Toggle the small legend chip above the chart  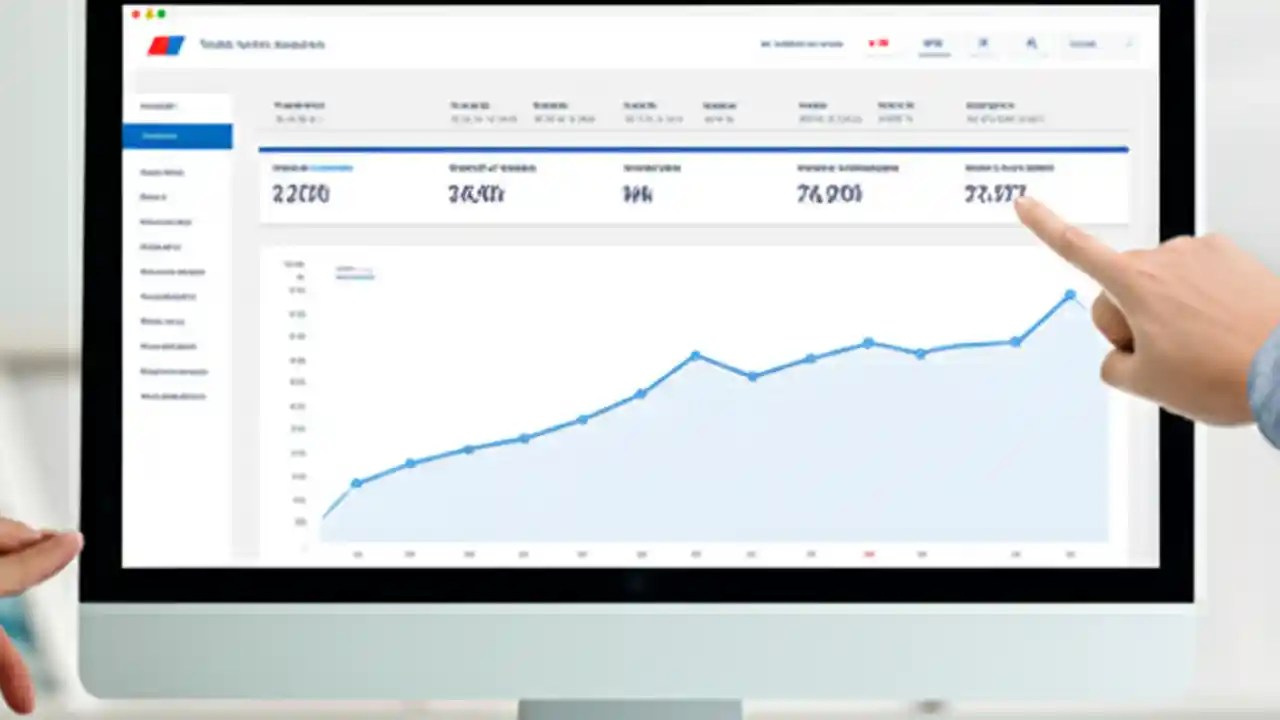[355, 271]
